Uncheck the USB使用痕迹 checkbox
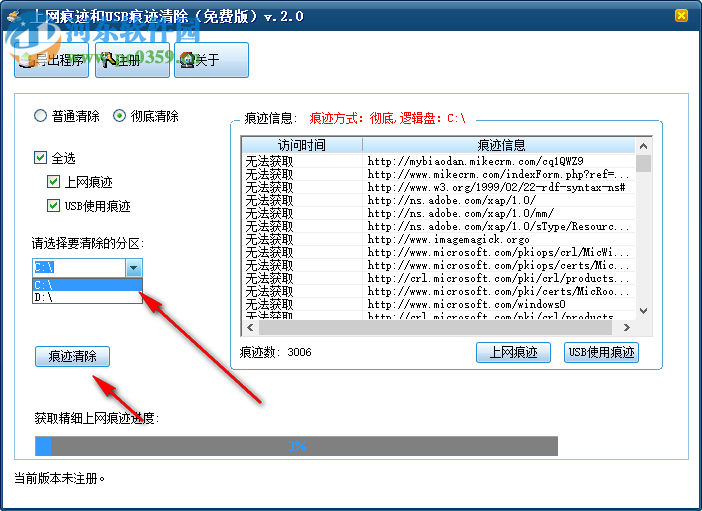 tap(53, 206)
